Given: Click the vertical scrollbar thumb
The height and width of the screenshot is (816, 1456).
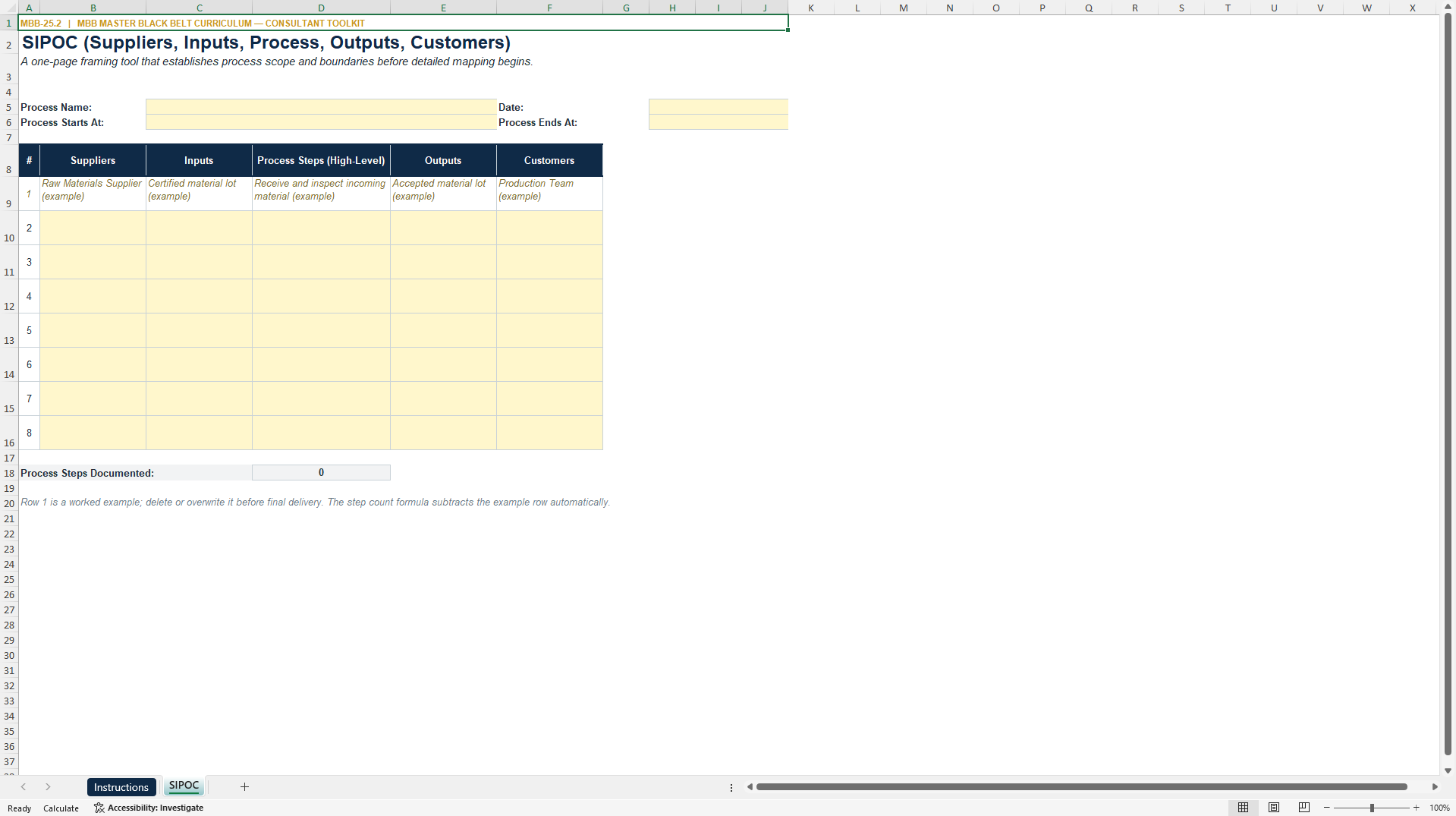Looking at the screenshot, I should [x=1448, y=383].
